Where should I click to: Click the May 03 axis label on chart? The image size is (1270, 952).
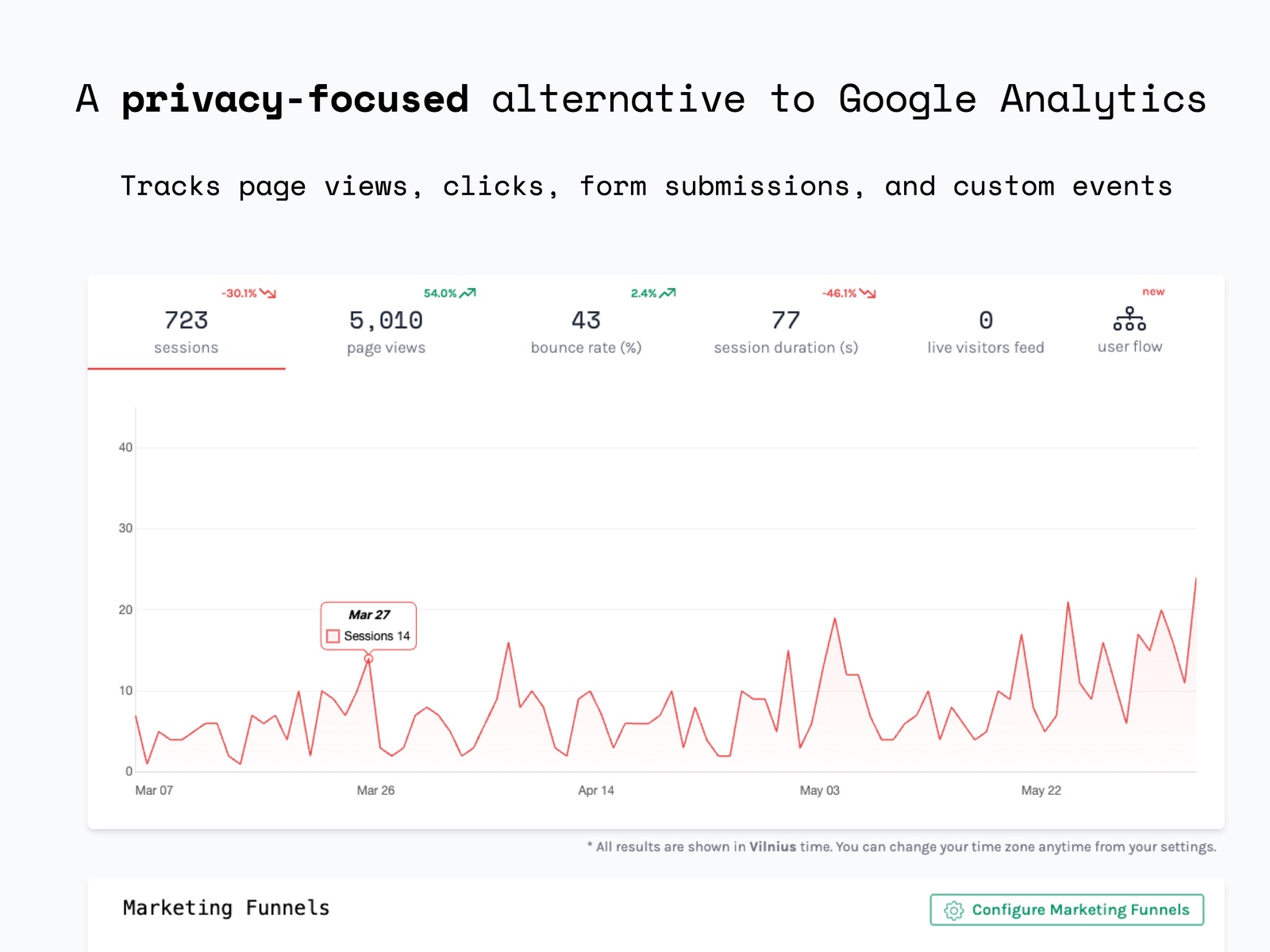pos(818,790)
